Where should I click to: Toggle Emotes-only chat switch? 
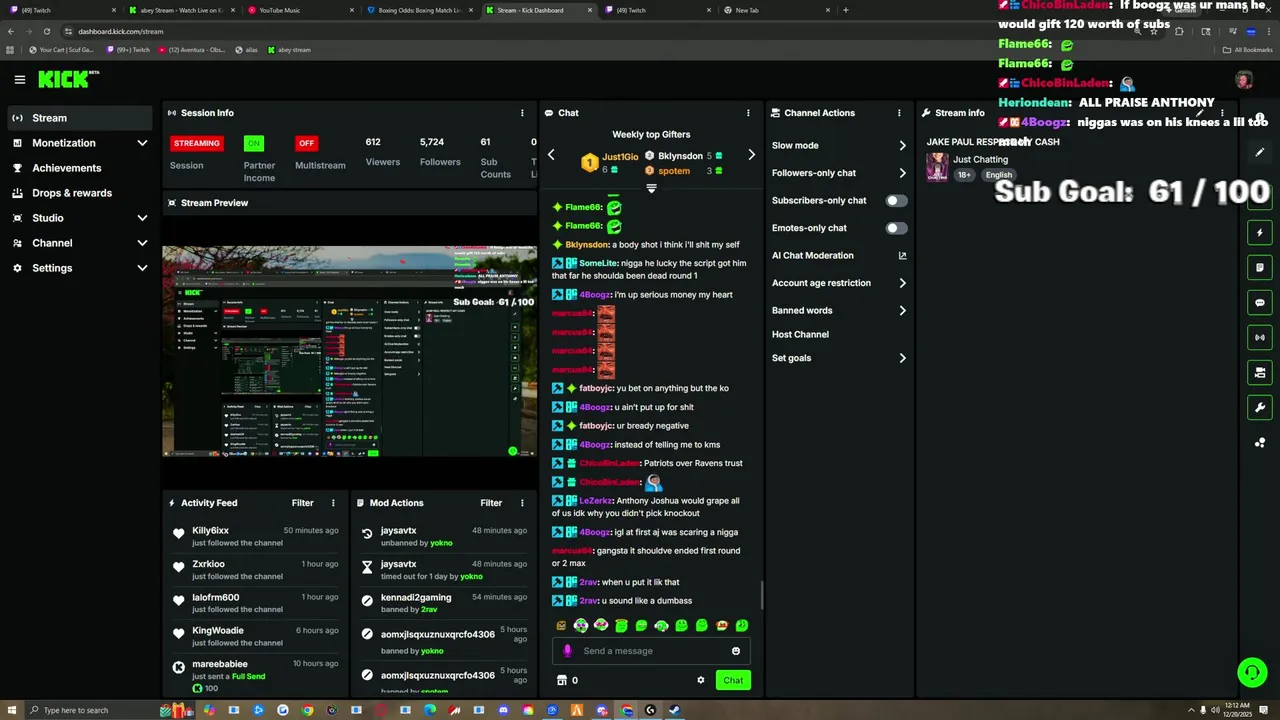[897, 228]
